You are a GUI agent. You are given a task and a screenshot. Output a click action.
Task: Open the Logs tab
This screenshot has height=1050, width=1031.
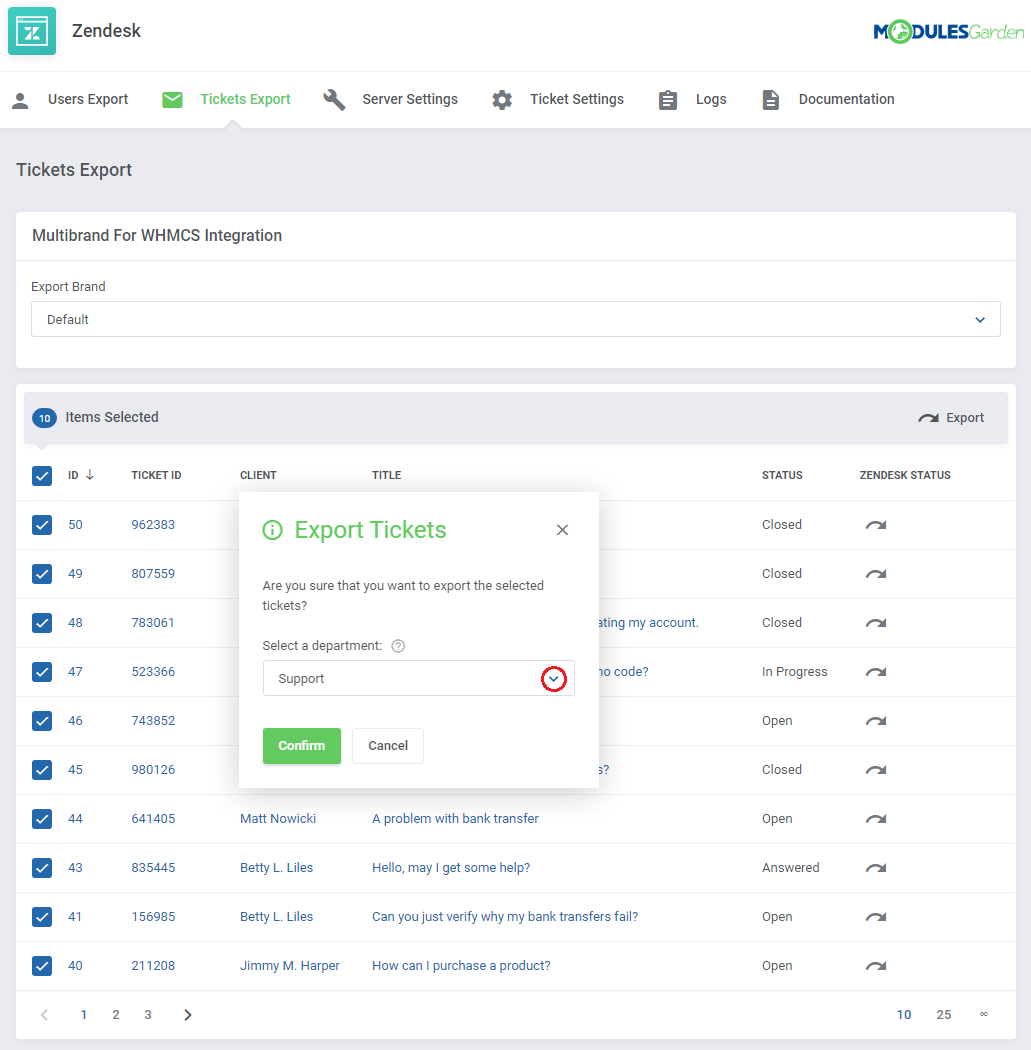tap(711, 99)
